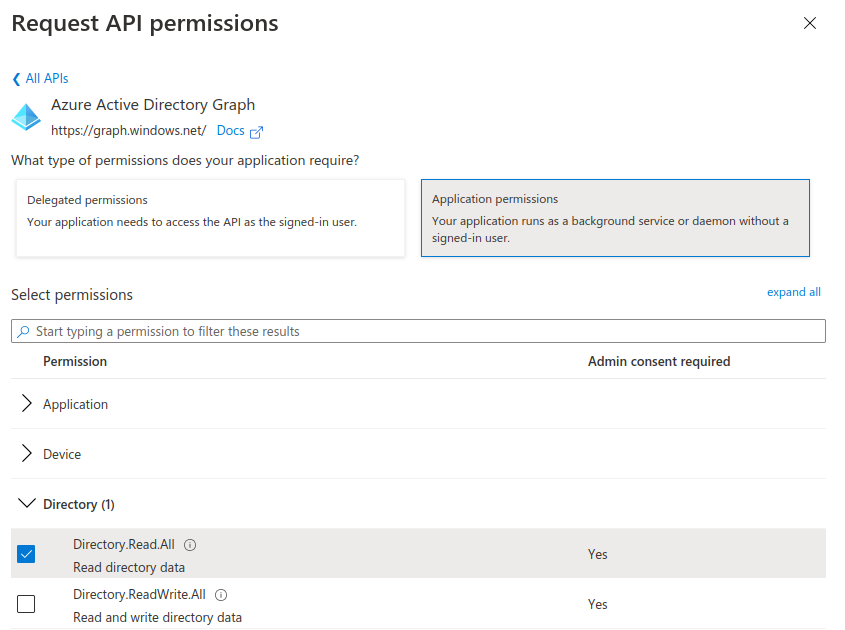Close the Request API permissions panel
Screen dimensions: 845x630
coord(810,24)
